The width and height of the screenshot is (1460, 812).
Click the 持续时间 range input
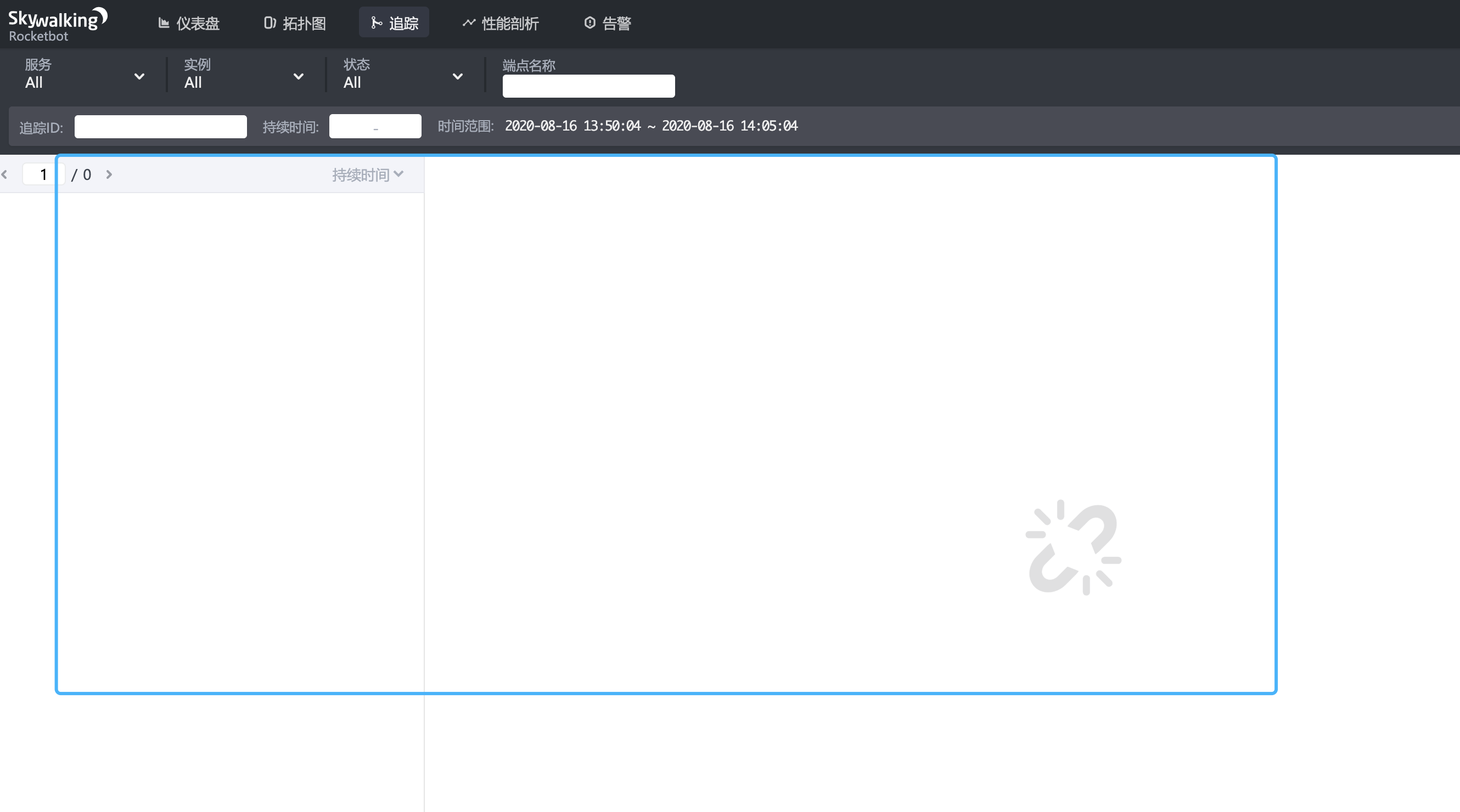[x=375, y=126]
